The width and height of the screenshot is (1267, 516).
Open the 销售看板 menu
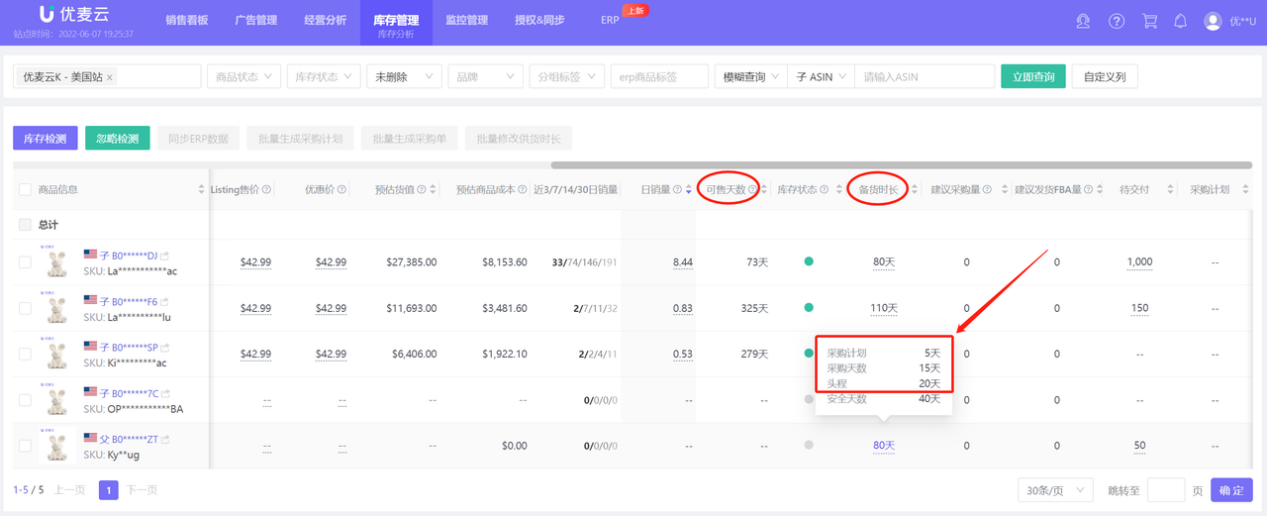tap(187, 20)
